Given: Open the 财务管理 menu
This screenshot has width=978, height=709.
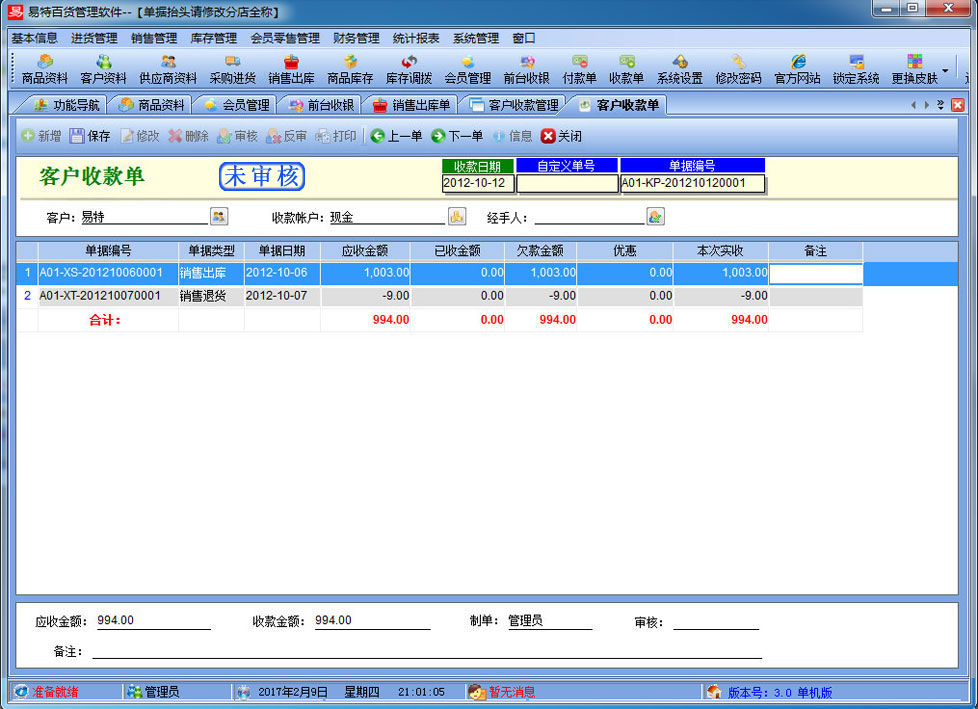Looking at the screenshot, I should pyautogui.click(x=356, y=38).
